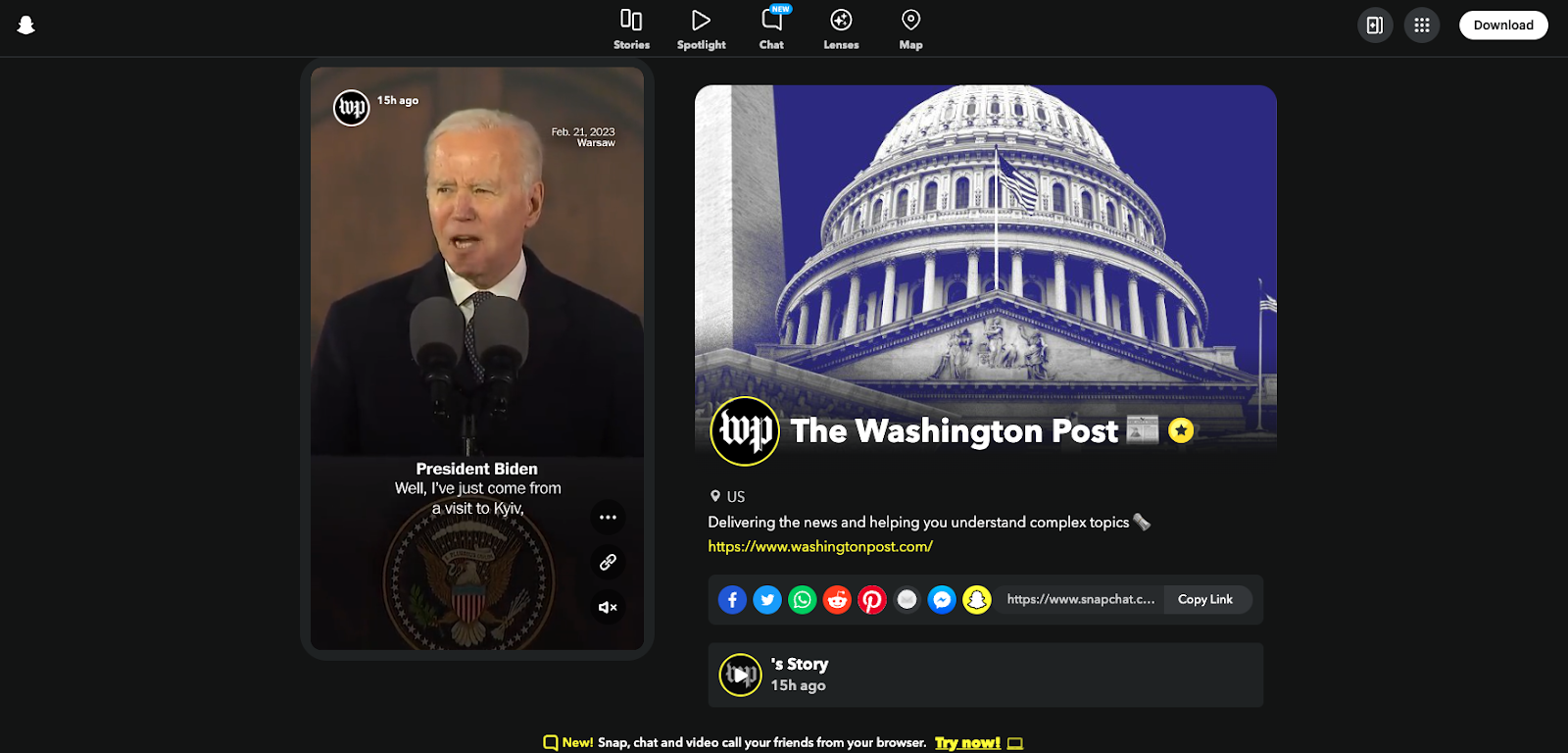Open the washingtonpost.com link
The height and width of the screenshot is (753, 1568).
(820, 547)
